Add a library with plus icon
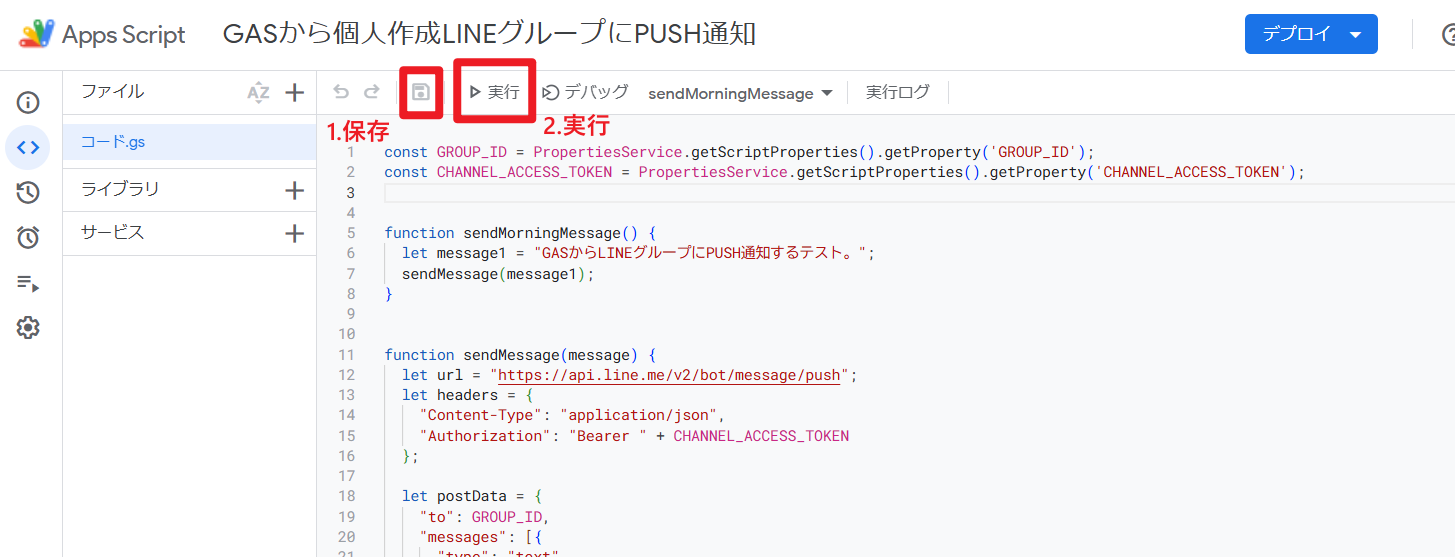 pos(294,190)
